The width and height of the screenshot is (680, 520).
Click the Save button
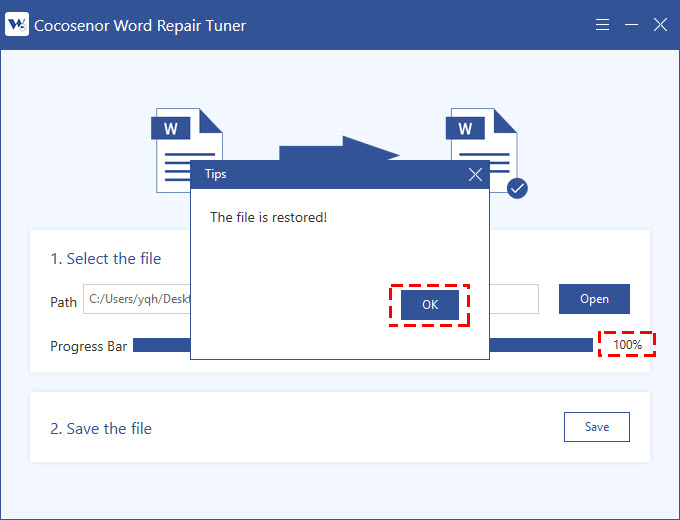tap(597, 427)
